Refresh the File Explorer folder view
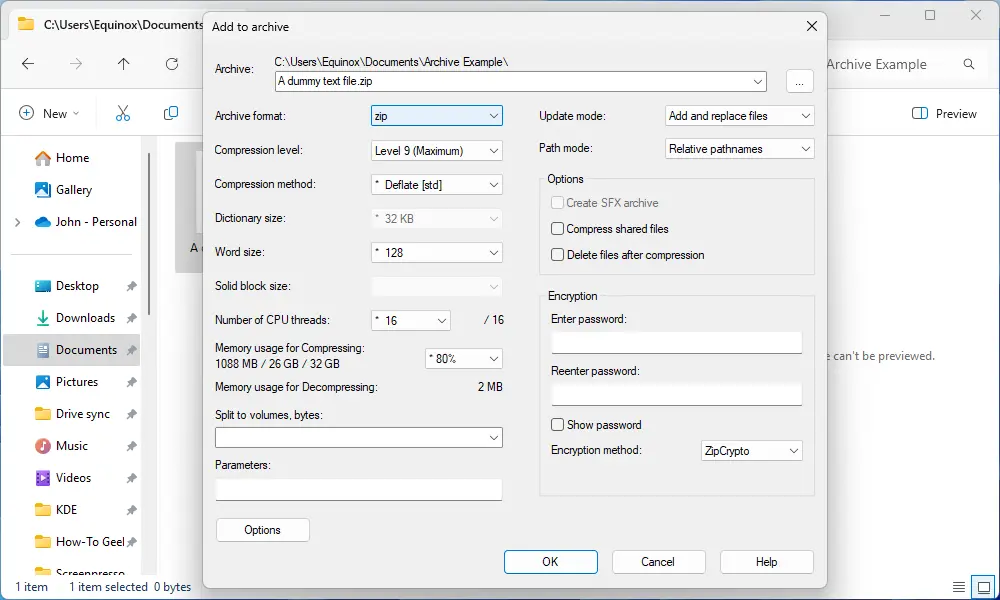Screen dimensions: 1000x600 click(x=172, y=64)
